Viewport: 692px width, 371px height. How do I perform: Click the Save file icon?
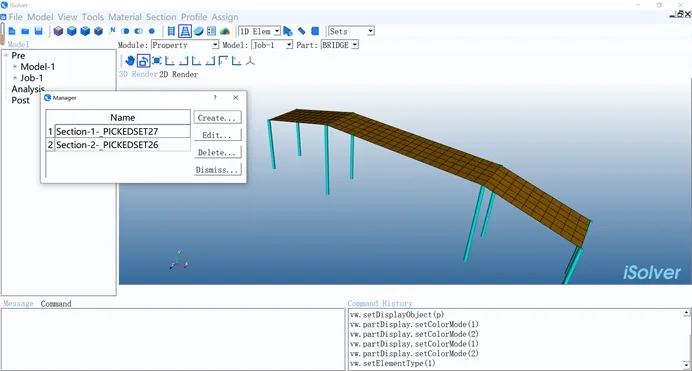pos(38,31)
